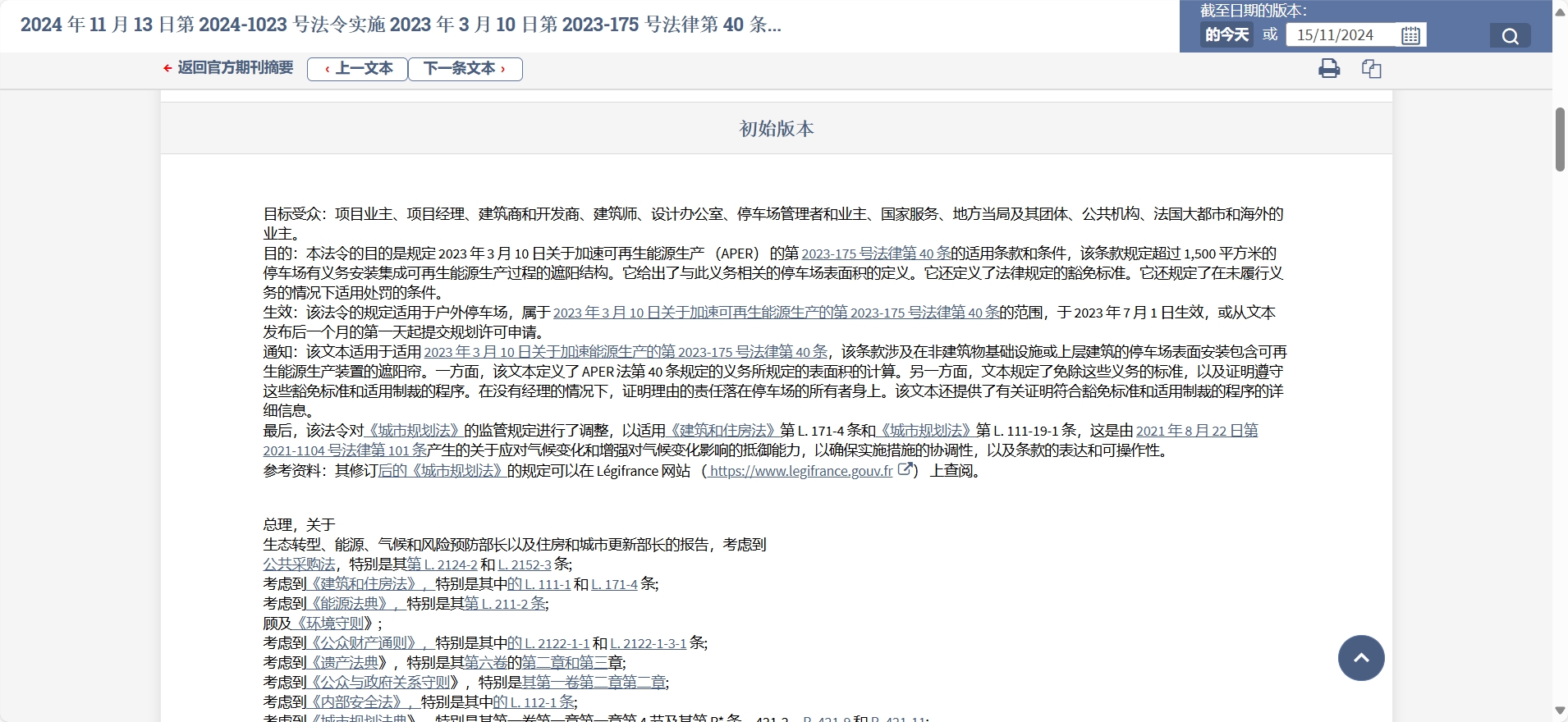Open the 《建筑和住房法》 link after 以适用
1568x722 pixels.
(x=721, y=431)
